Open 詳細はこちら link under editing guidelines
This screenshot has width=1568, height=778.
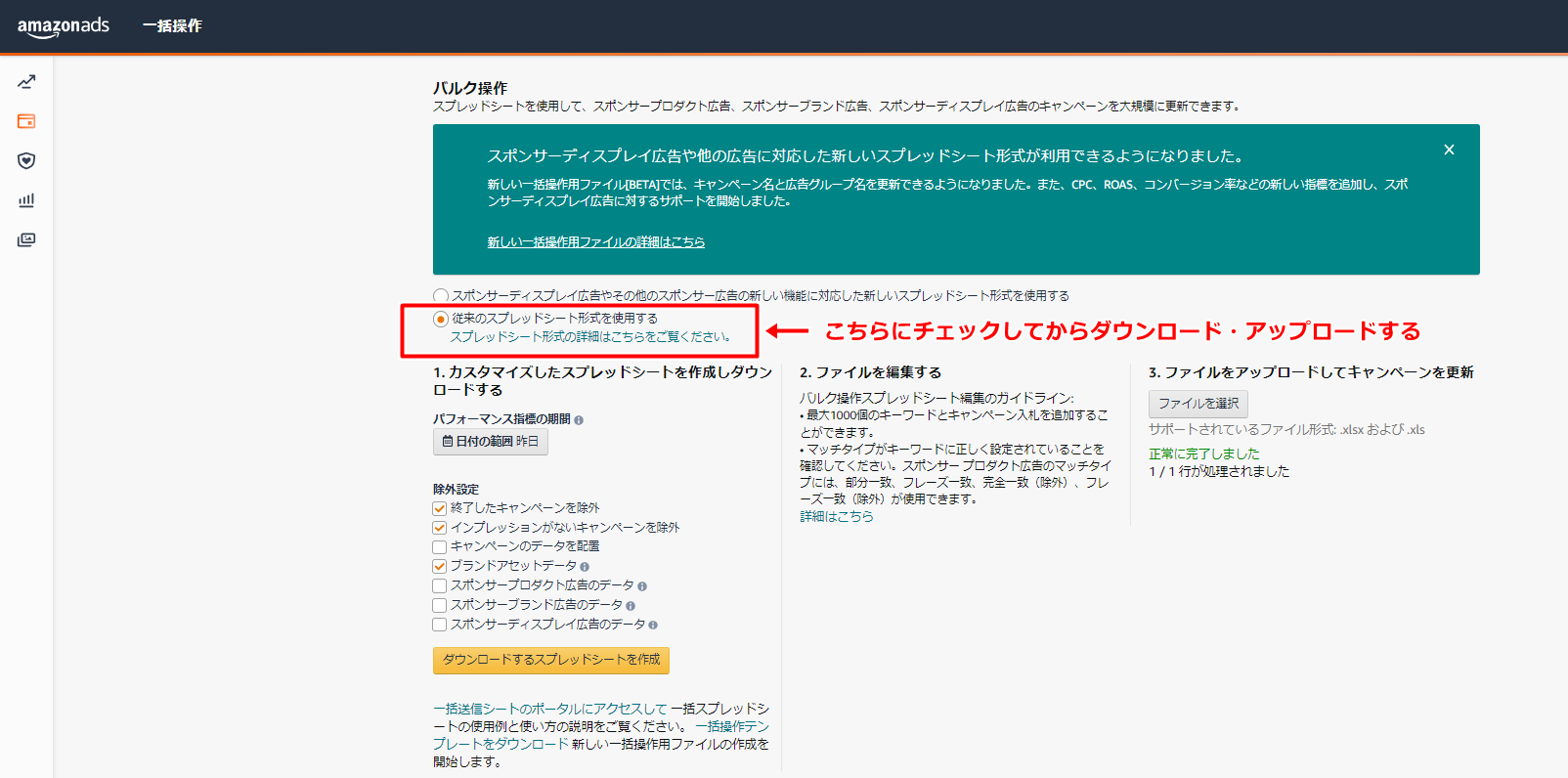[837, 517]
